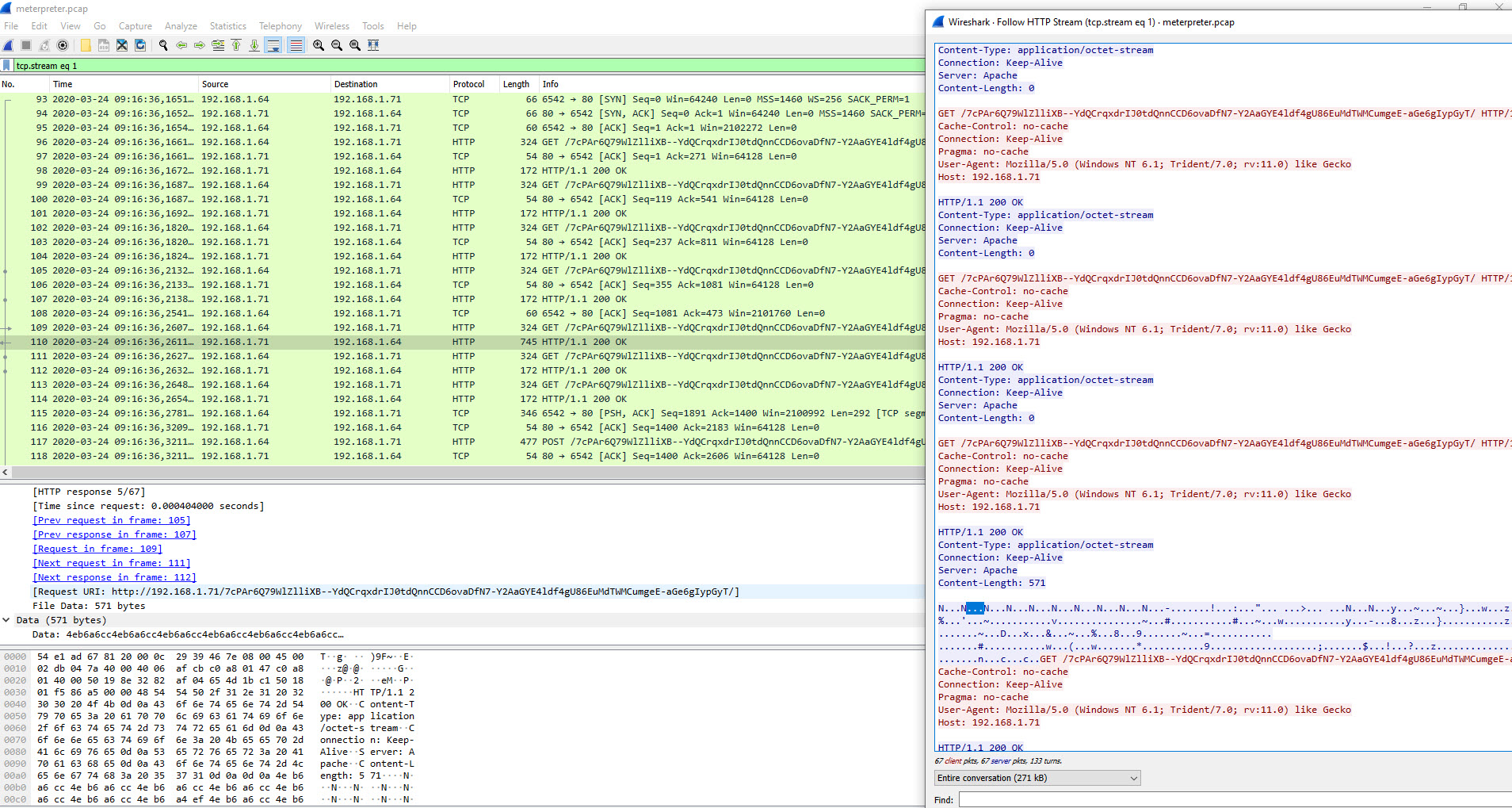Follow link Prev request in frame: 105
This screenshot has height=808, width=1512.
click(112, 520)
